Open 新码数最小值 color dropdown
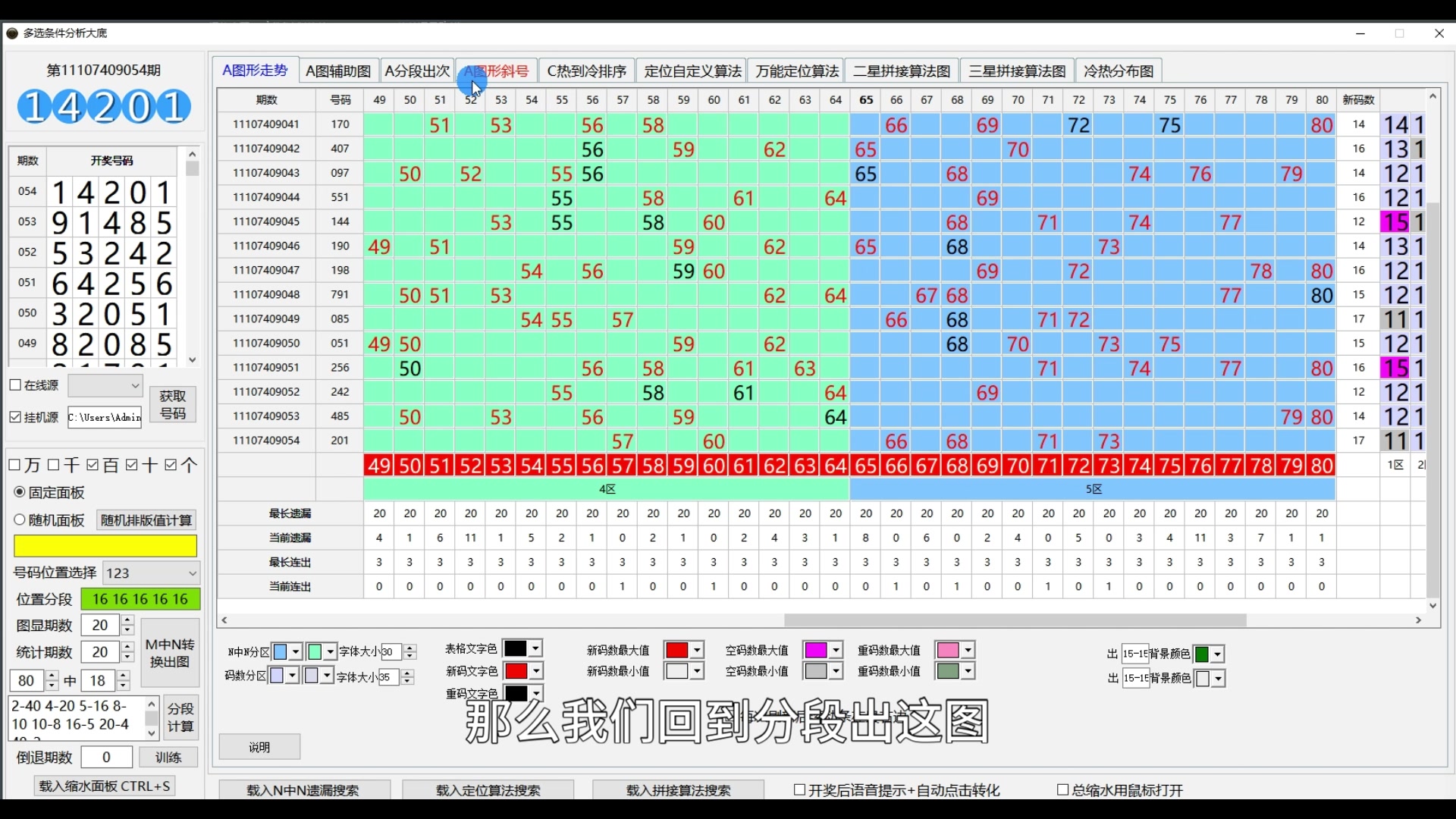1456x819 pixels. (697, 671)
